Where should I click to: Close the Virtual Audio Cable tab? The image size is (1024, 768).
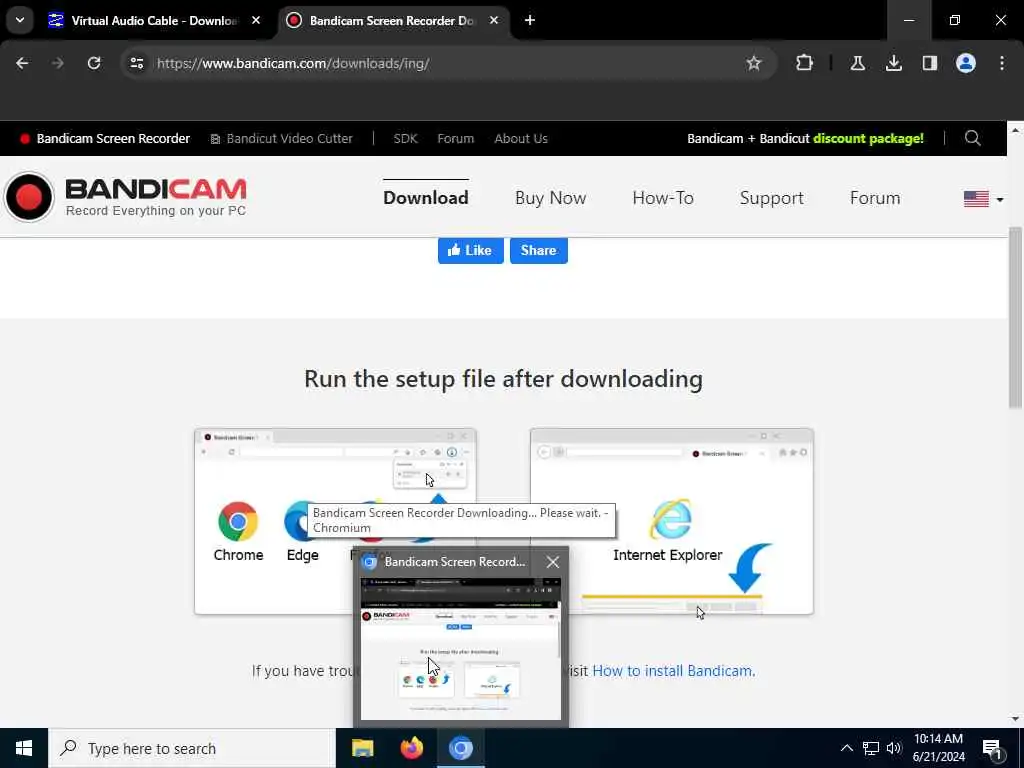pyautogui.click(x=256, y=20)
